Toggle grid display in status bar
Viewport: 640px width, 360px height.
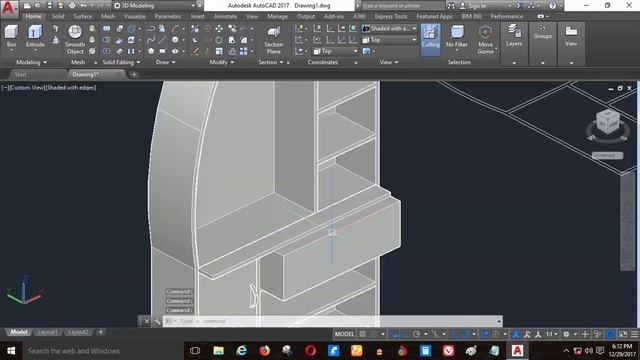tap(362, 334)
